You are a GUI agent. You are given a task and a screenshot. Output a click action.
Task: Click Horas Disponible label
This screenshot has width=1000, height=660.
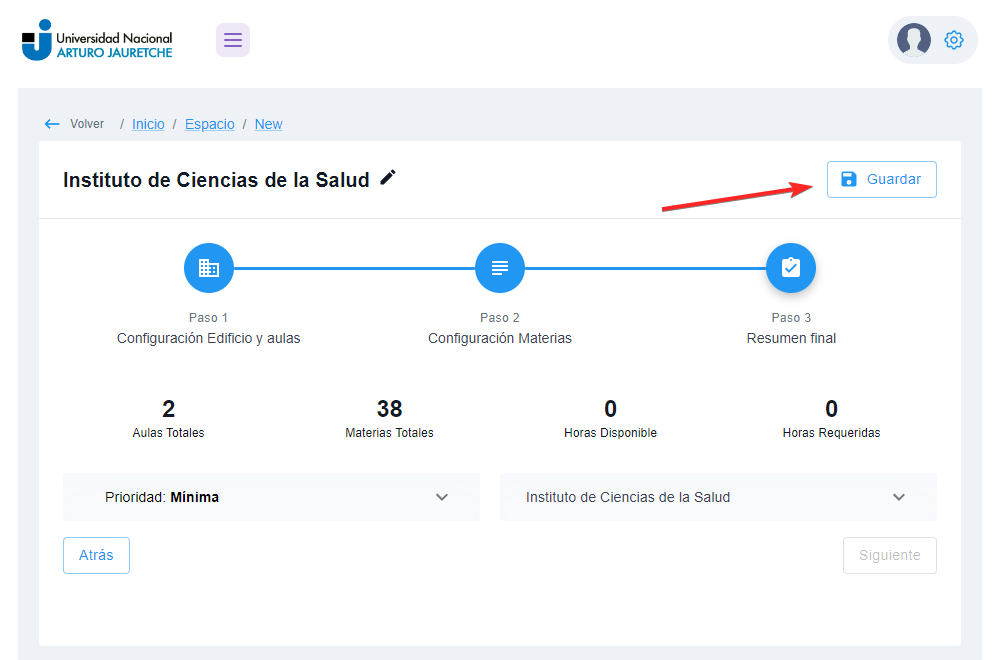click(610, 433)
